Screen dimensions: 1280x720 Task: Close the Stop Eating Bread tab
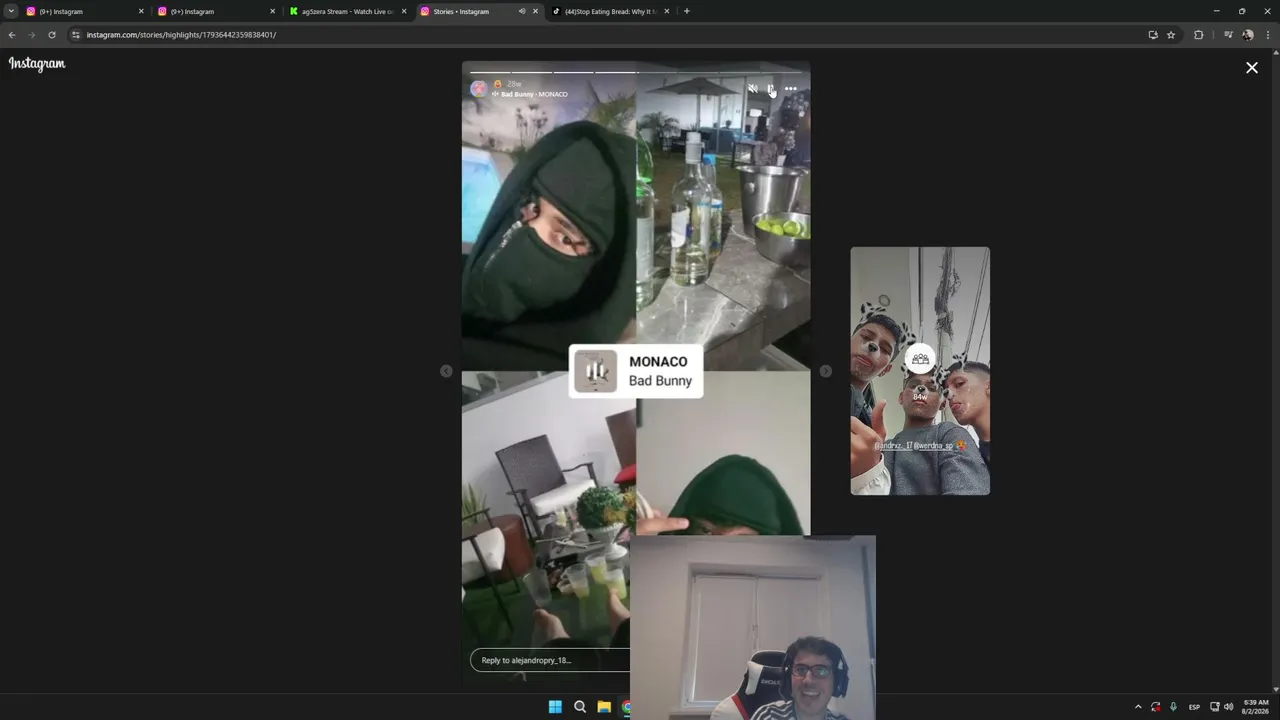pyautogui.click(x=667, y=11)
